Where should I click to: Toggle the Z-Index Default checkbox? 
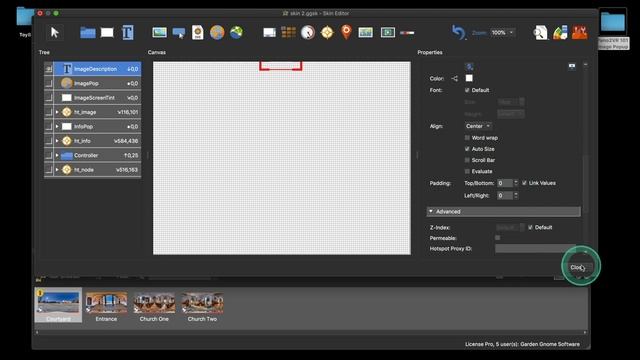pos(530,227)
